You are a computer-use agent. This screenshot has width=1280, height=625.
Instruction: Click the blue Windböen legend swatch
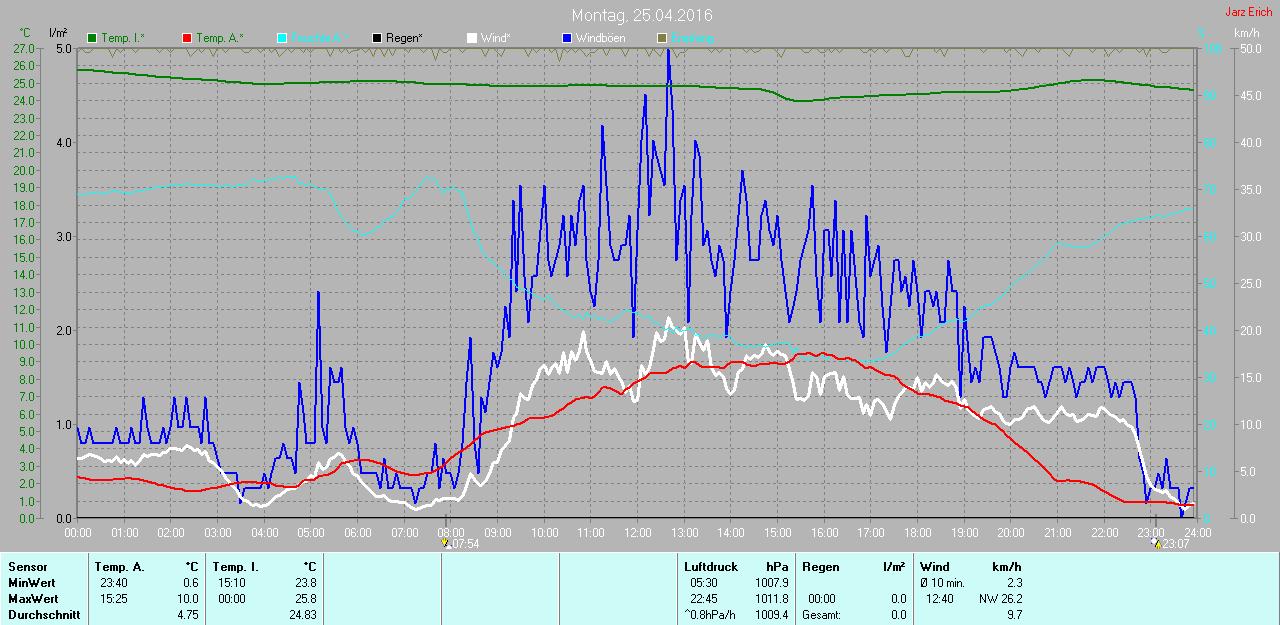[x=567, y=38]
